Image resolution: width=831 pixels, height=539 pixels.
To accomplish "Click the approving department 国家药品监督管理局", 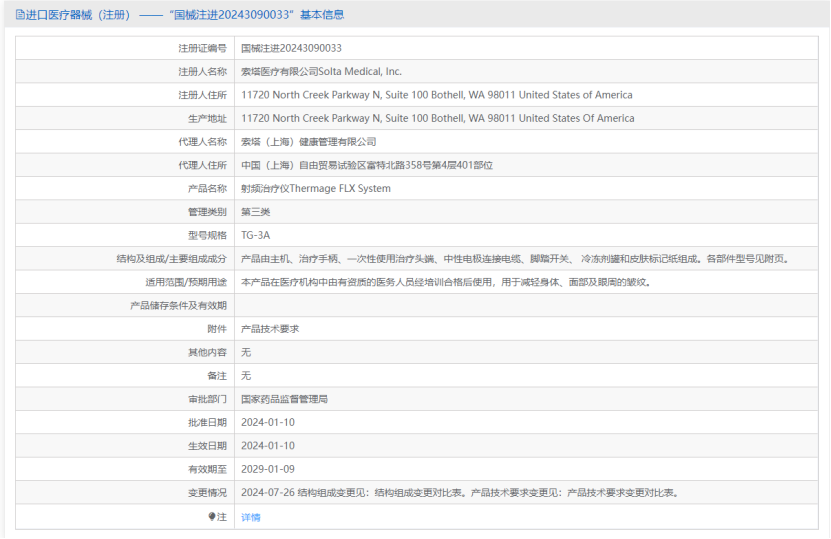I will click(x=284, y=399).
